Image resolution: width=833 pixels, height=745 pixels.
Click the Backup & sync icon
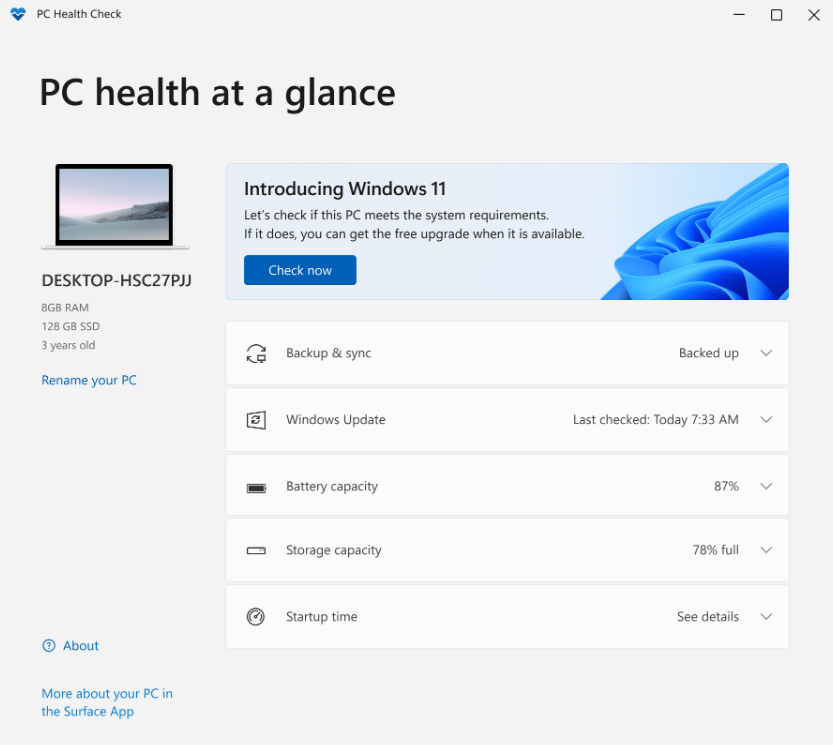click(256, 353)
